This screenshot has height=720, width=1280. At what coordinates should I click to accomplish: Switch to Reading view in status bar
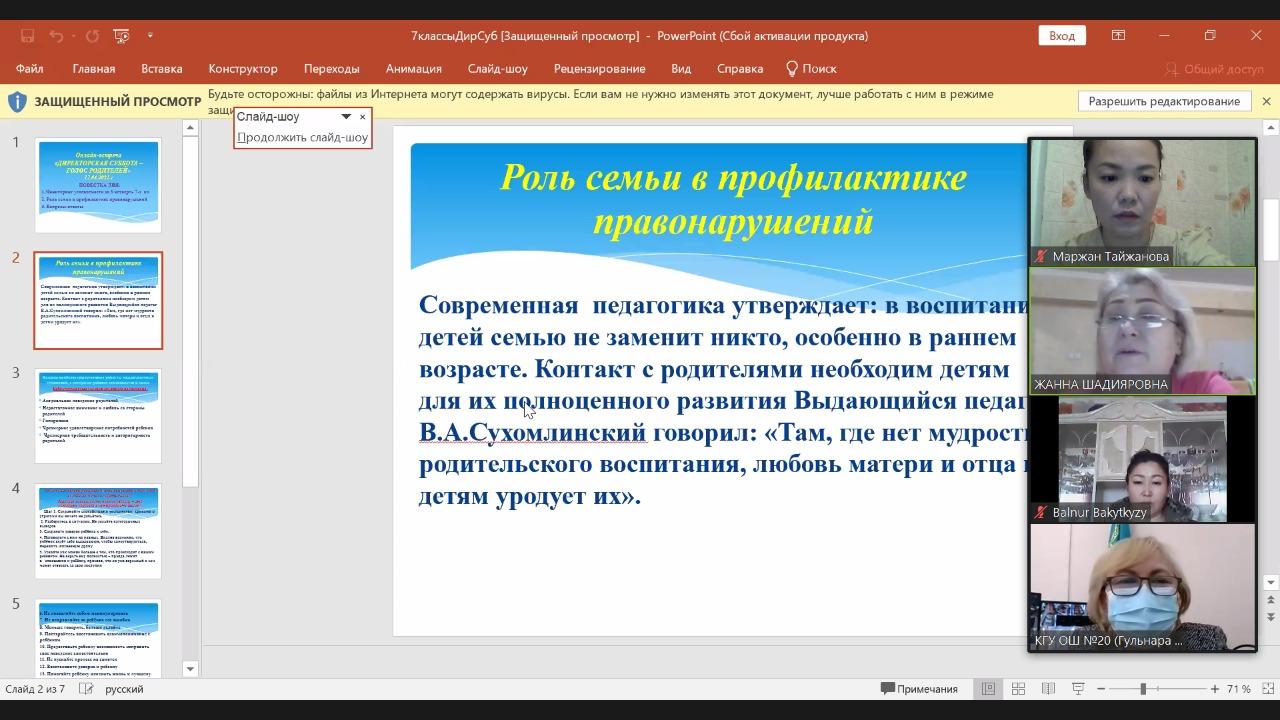(1048, 689)
